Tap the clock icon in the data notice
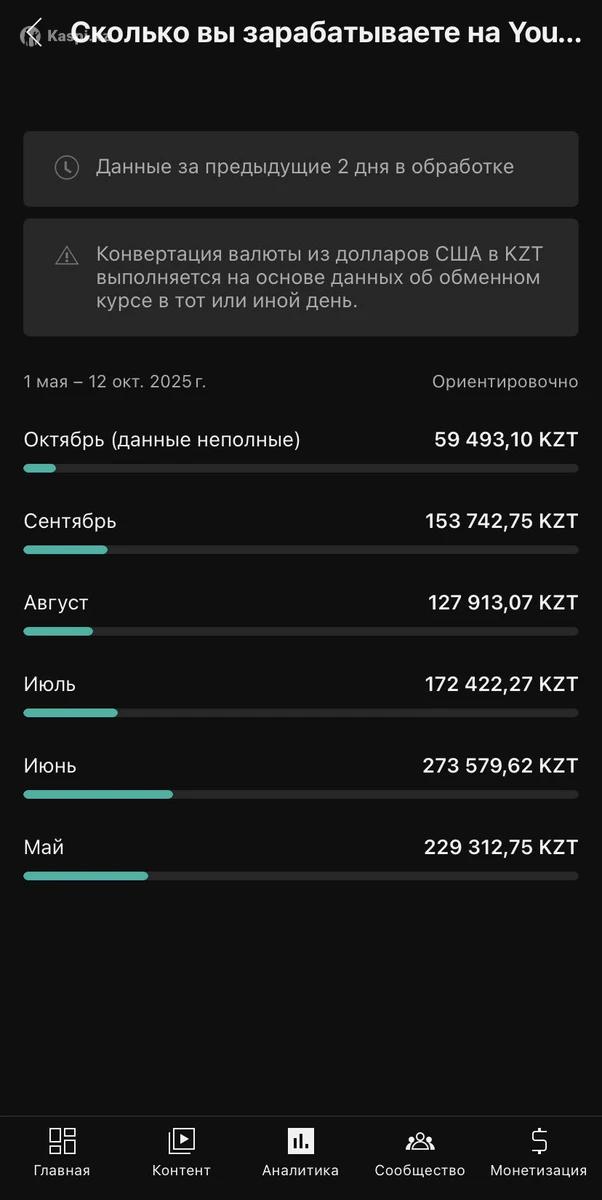Image resolution: width=602 pixels, height=1200 pixels. [x=66, y=167]
